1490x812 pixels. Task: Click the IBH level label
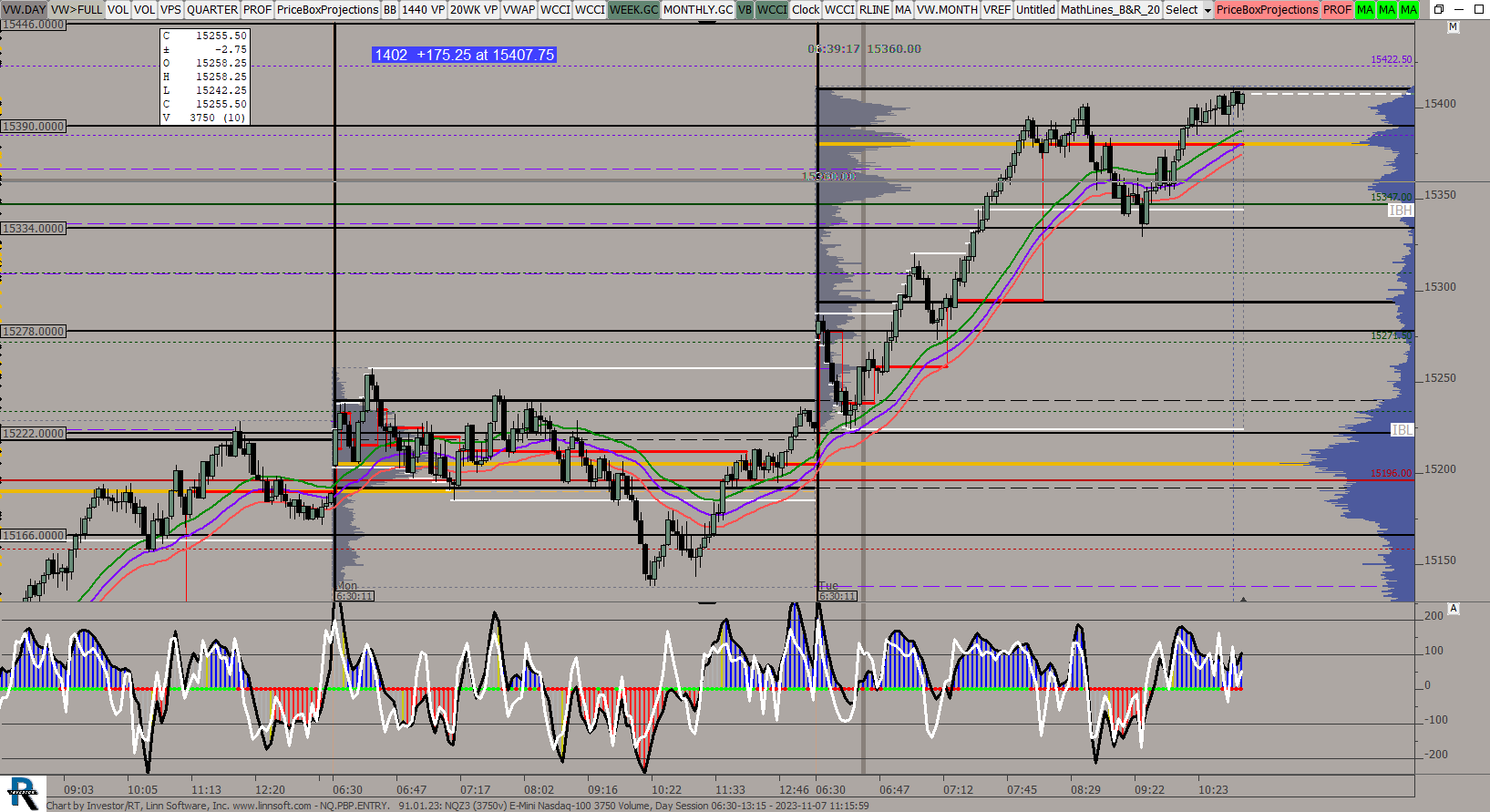(1400, 211)
